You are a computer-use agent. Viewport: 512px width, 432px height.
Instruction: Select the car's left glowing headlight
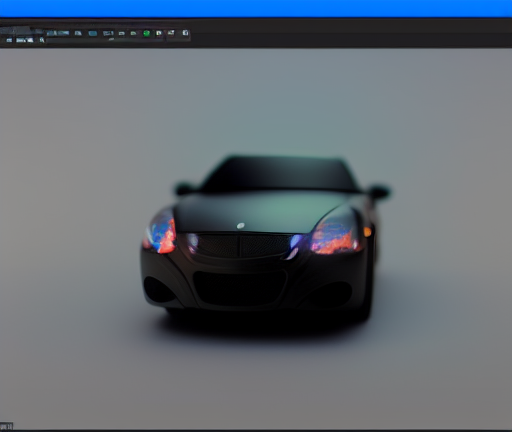tap(161, 232)
